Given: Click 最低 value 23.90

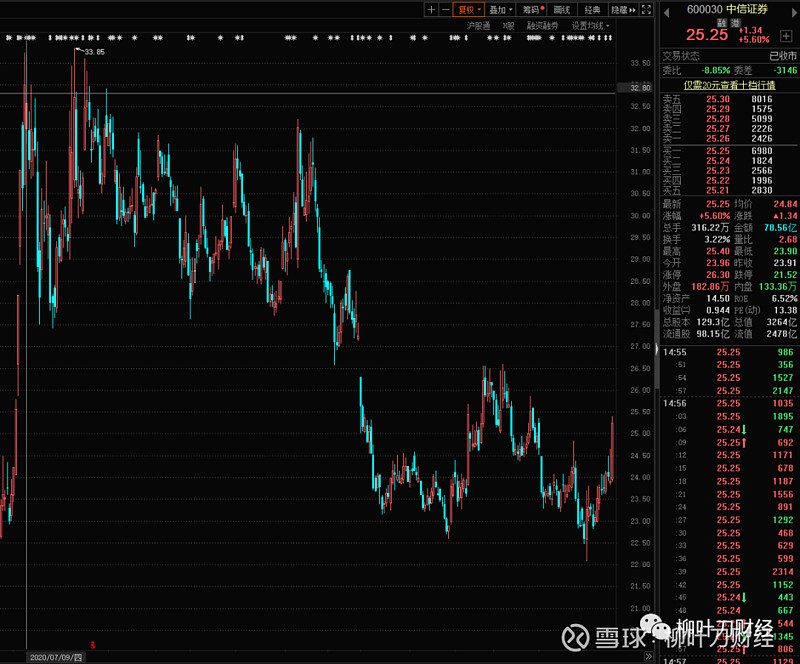Looking at the screenshot, I should tap(785, 251).
